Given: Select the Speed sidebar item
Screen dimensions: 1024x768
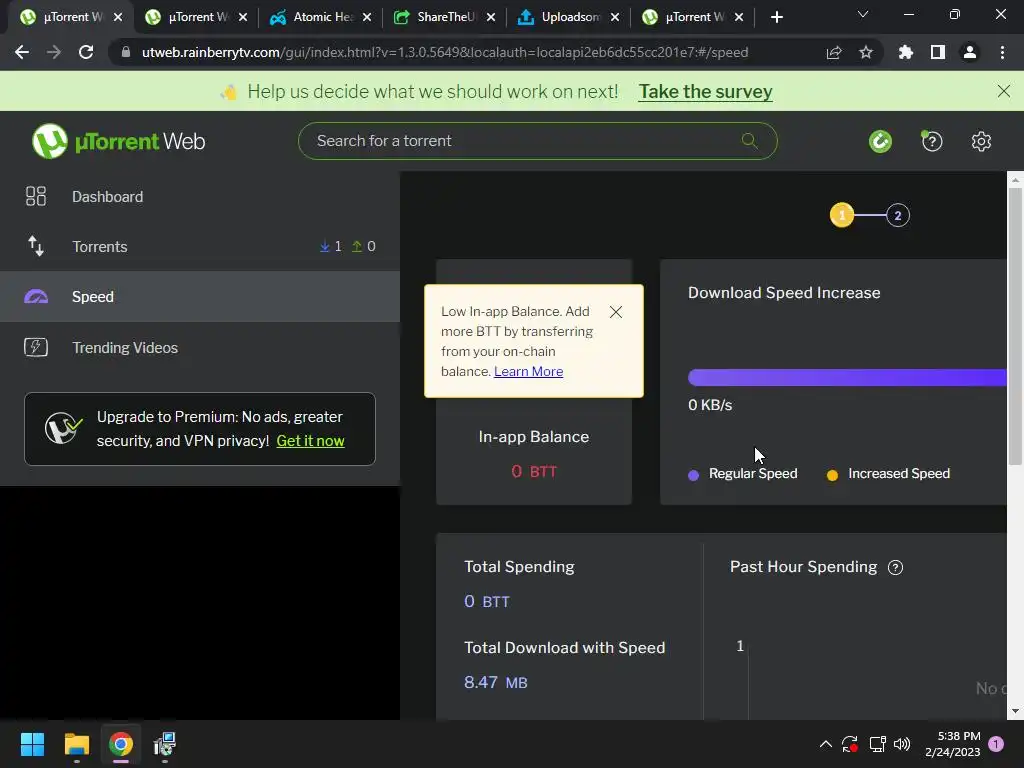Looking at the screenshot, I should coord(200,296).
